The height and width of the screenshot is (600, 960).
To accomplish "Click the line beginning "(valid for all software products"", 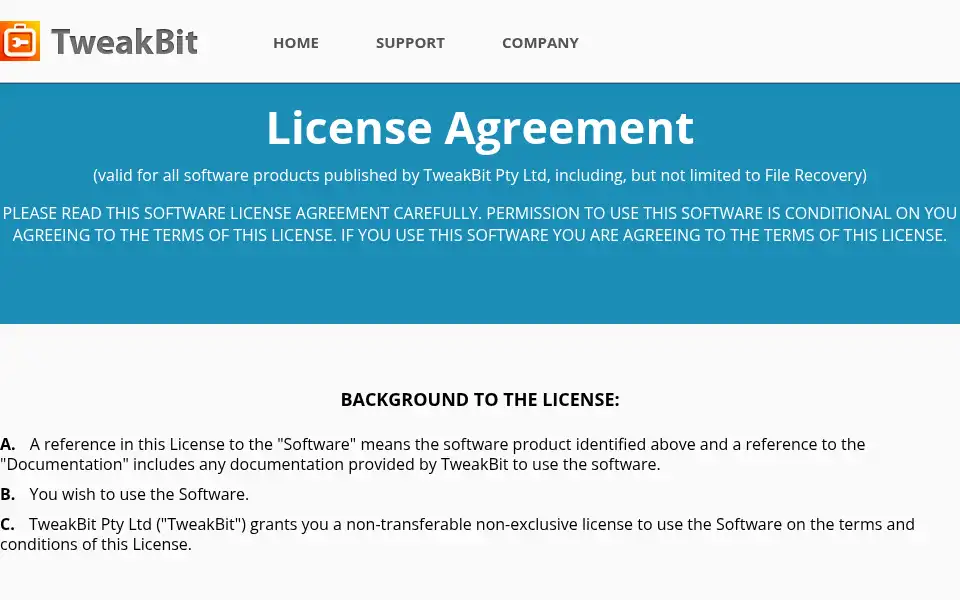I will [480, 176].
